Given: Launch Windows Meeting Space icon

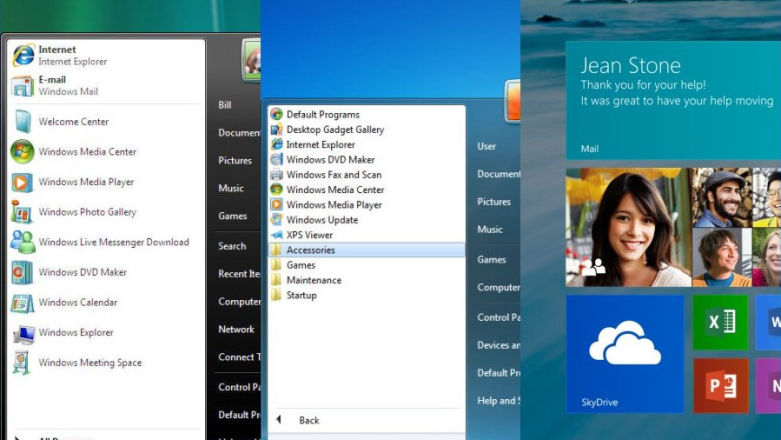Looking at the screenshot, I should click(x=21, y=363).
